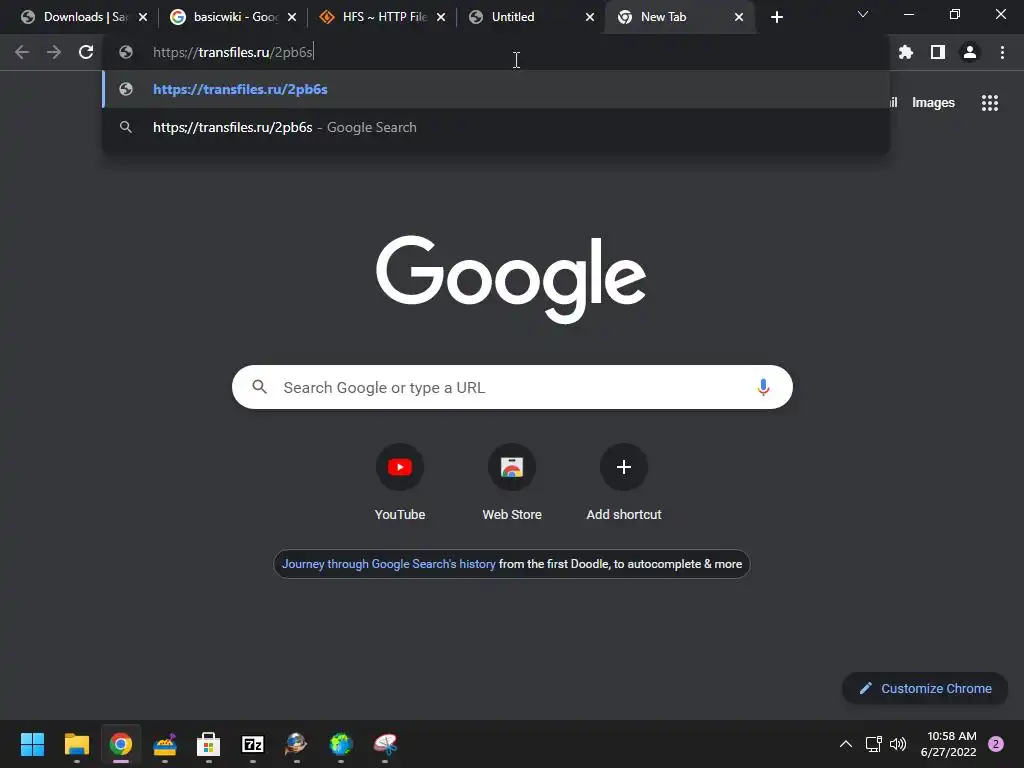Open the Google apps grid
The width and height of the screenshot is (1024, 768).
coord(989,103)
